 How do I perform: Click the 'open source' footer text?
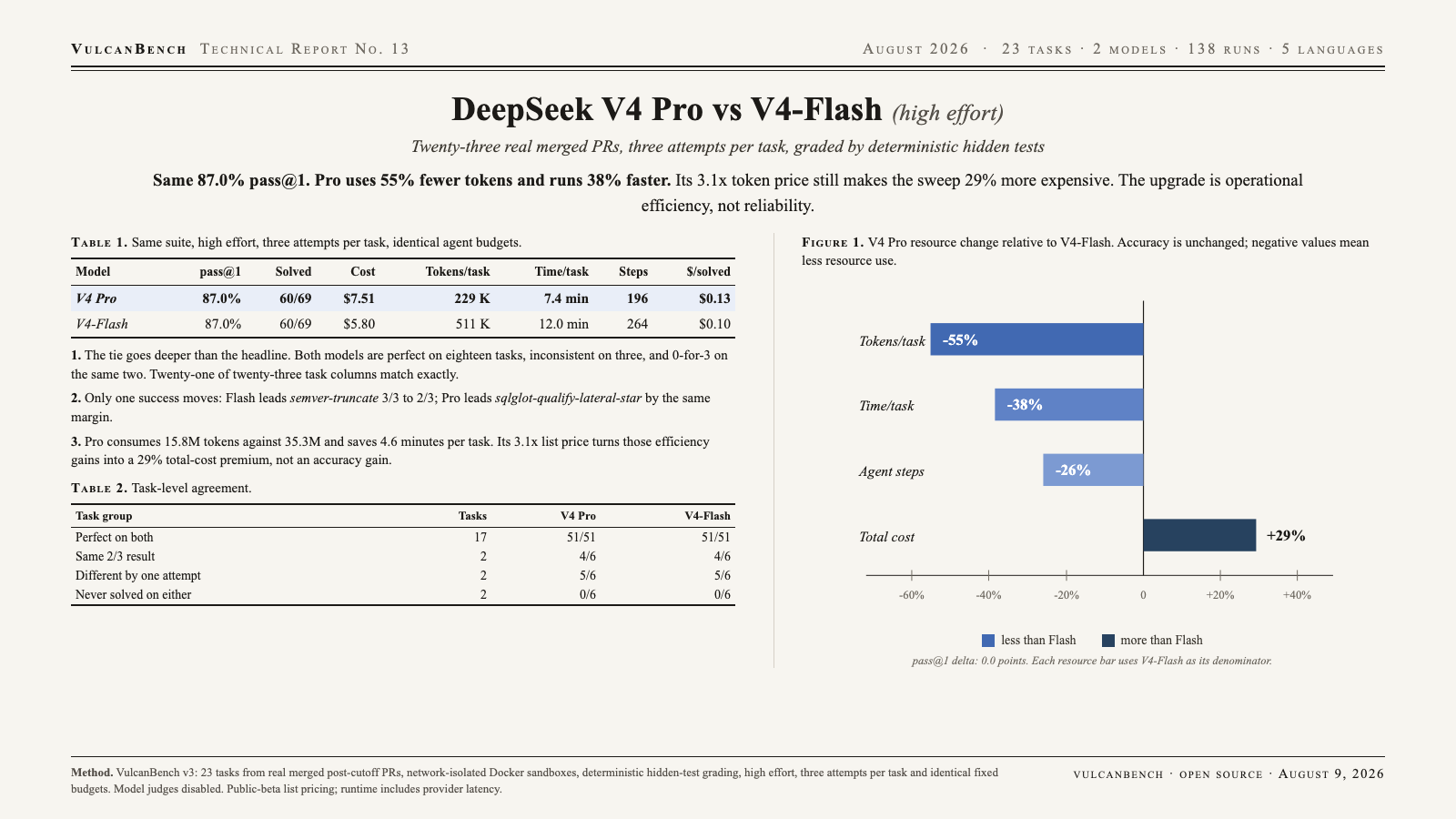[x=1221, y=774]
